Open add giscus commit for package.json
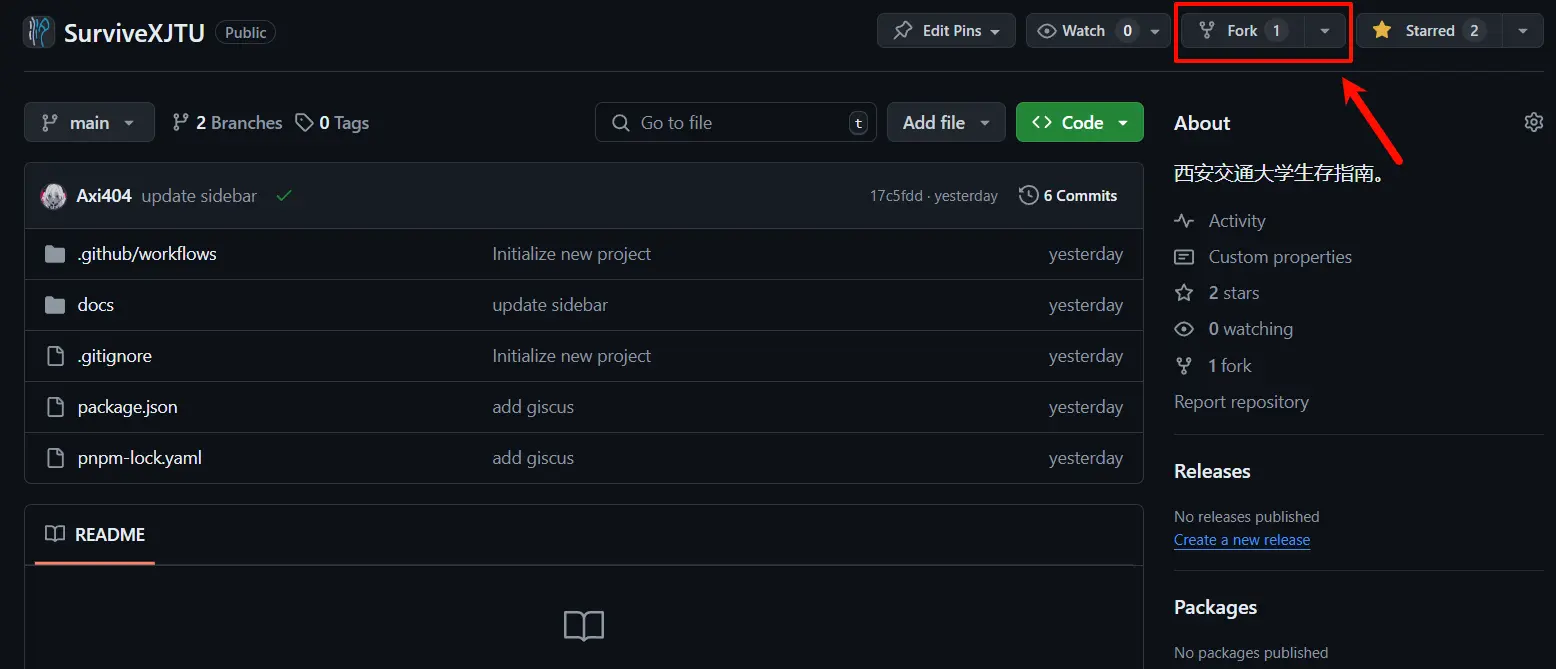This screenshot has height=669, width=1556. pyautogui.click(x=533, y=407)
